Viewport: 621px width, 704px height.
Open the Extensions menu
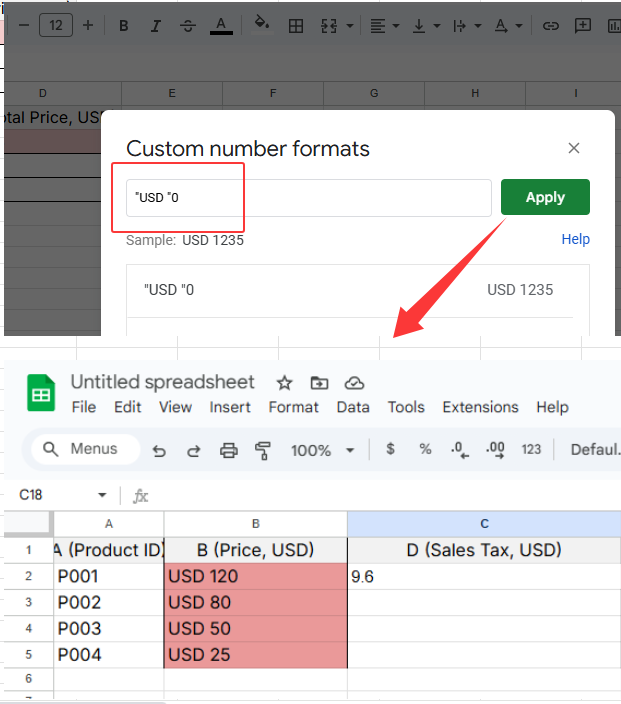(480, 407)
